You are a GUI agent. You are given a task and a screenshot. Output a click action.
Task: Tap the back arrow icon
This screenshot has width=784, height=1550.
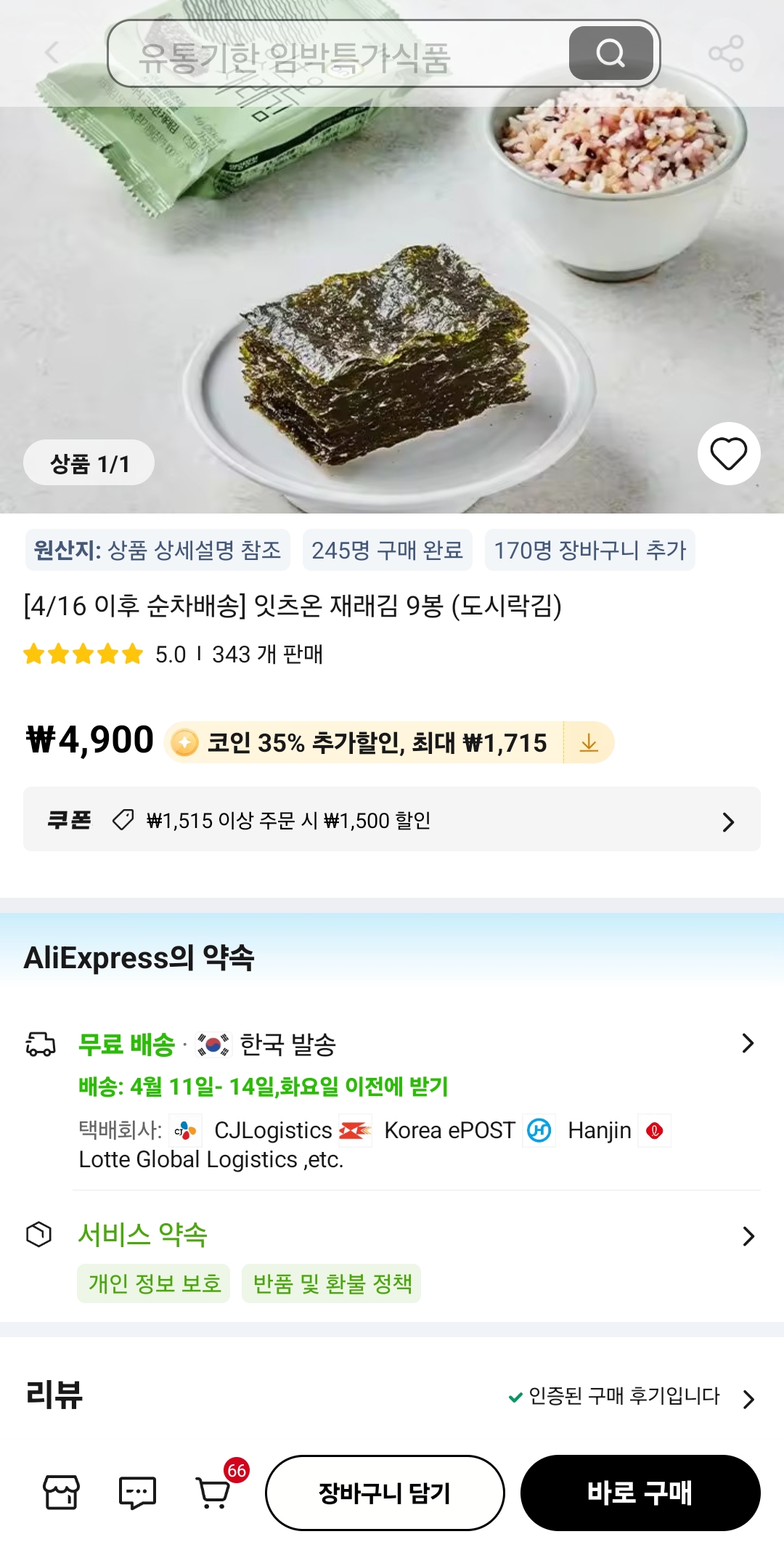coord(52,53)
